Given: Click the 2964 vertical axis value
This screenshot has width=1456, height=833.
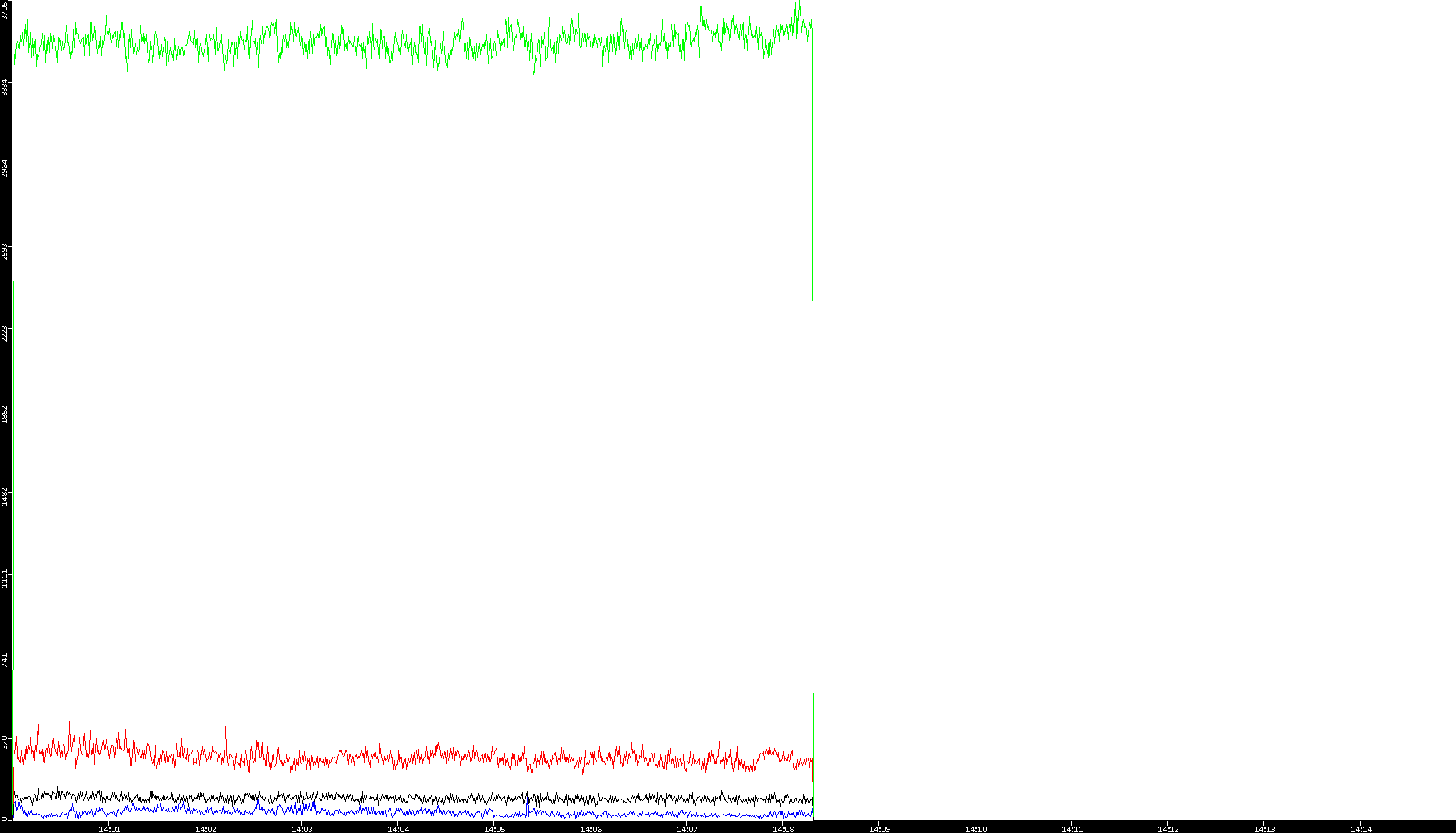Looking at the screenshot, I should tap(5, 169).
